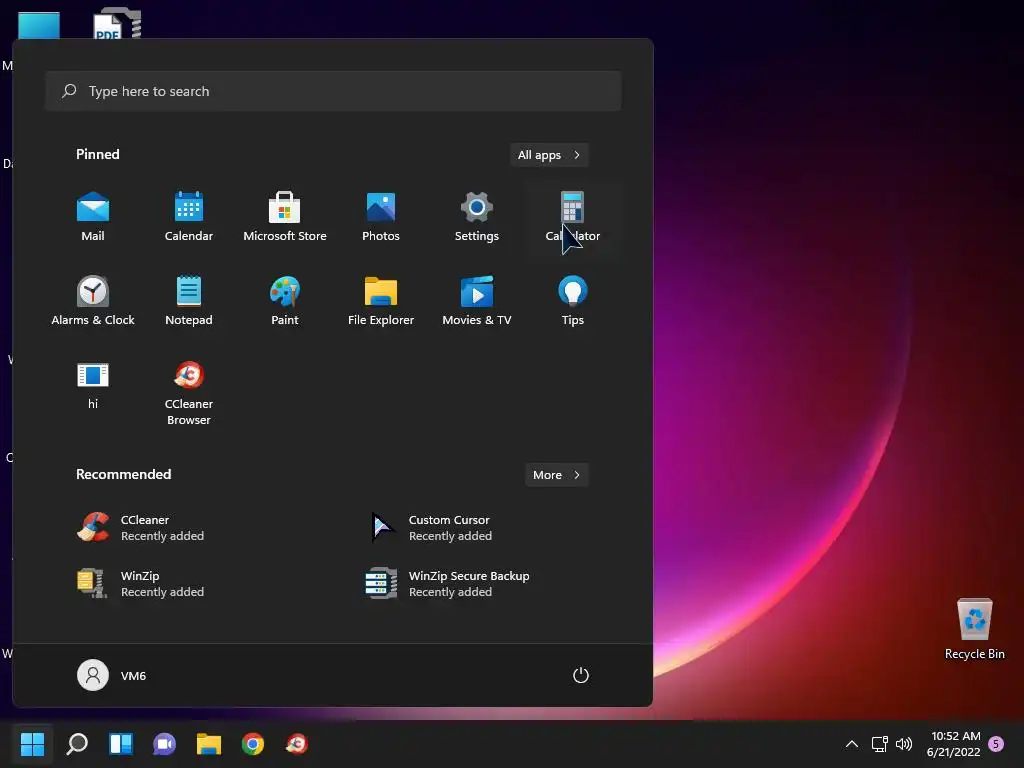The height and width of the screenshot is (768, 1024).
Task: Open clock showing 10:52 AM
Action: 953,744
